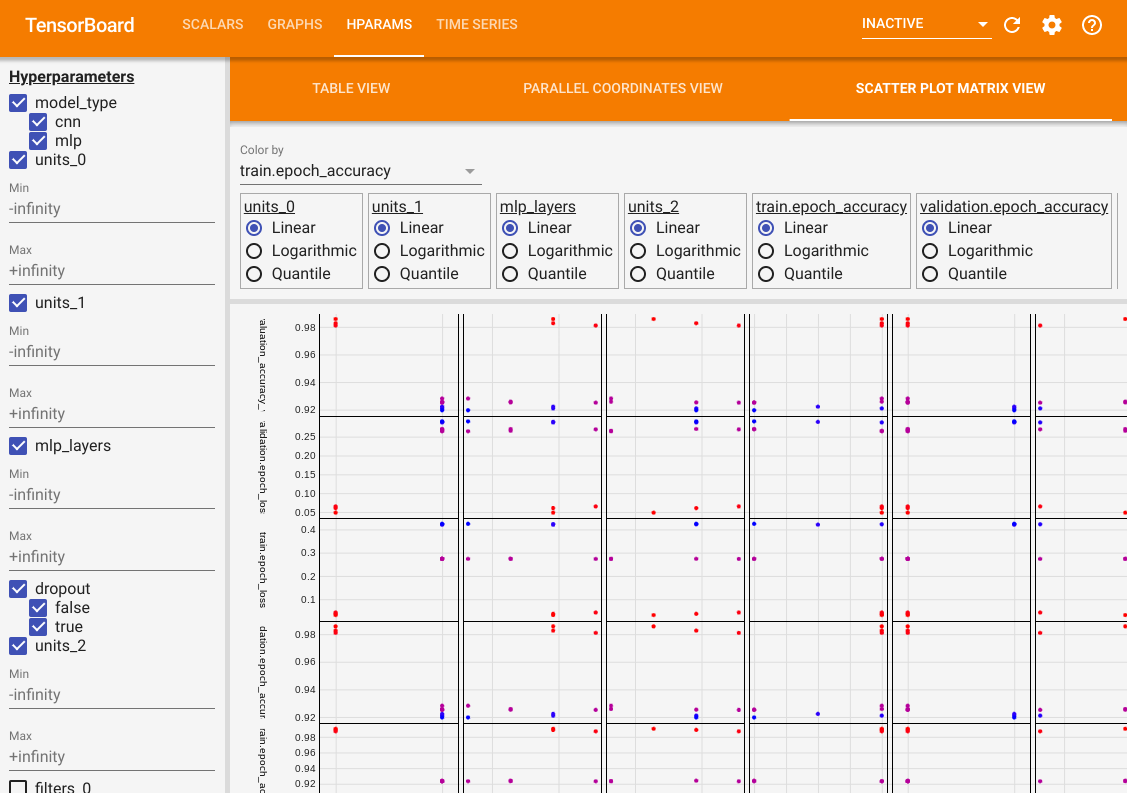Uncheck the model_type checkbox
Viewport: 1127px width, 795px height.
click(x=19, y=103)
